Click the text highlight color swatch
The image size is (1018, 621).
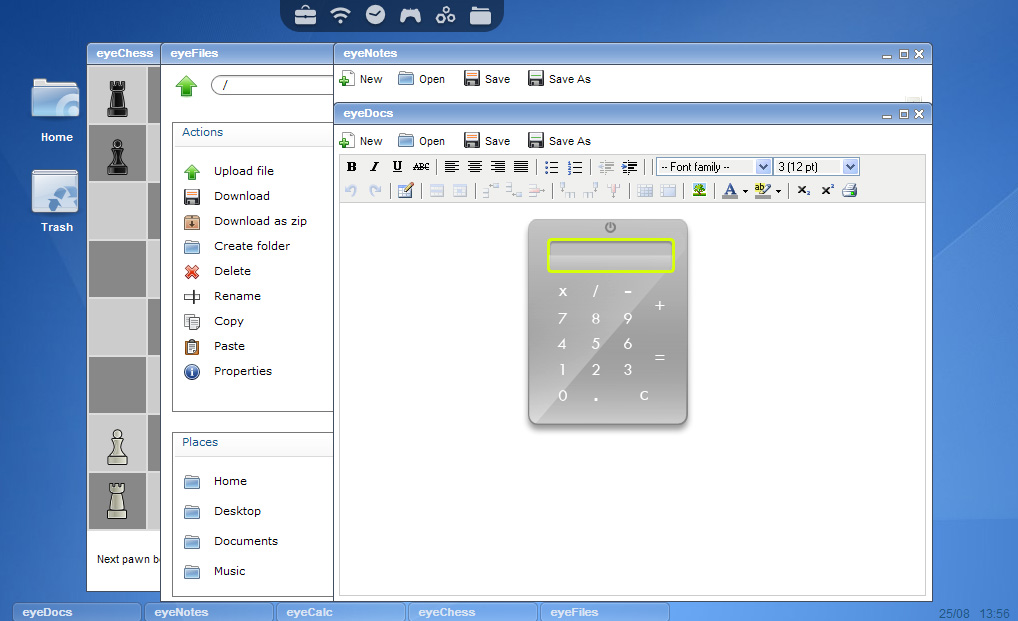coord(762,190)
